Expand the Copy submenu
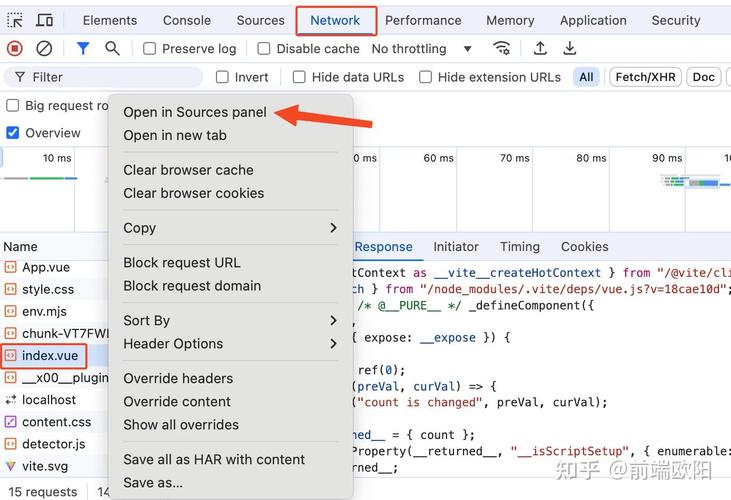Screen dimensions: 731x500 coord(230,228)
